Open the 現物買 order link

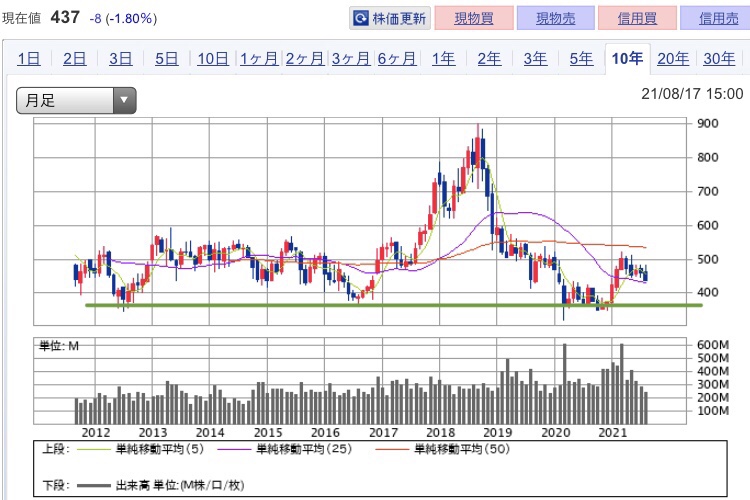point(474,19)
